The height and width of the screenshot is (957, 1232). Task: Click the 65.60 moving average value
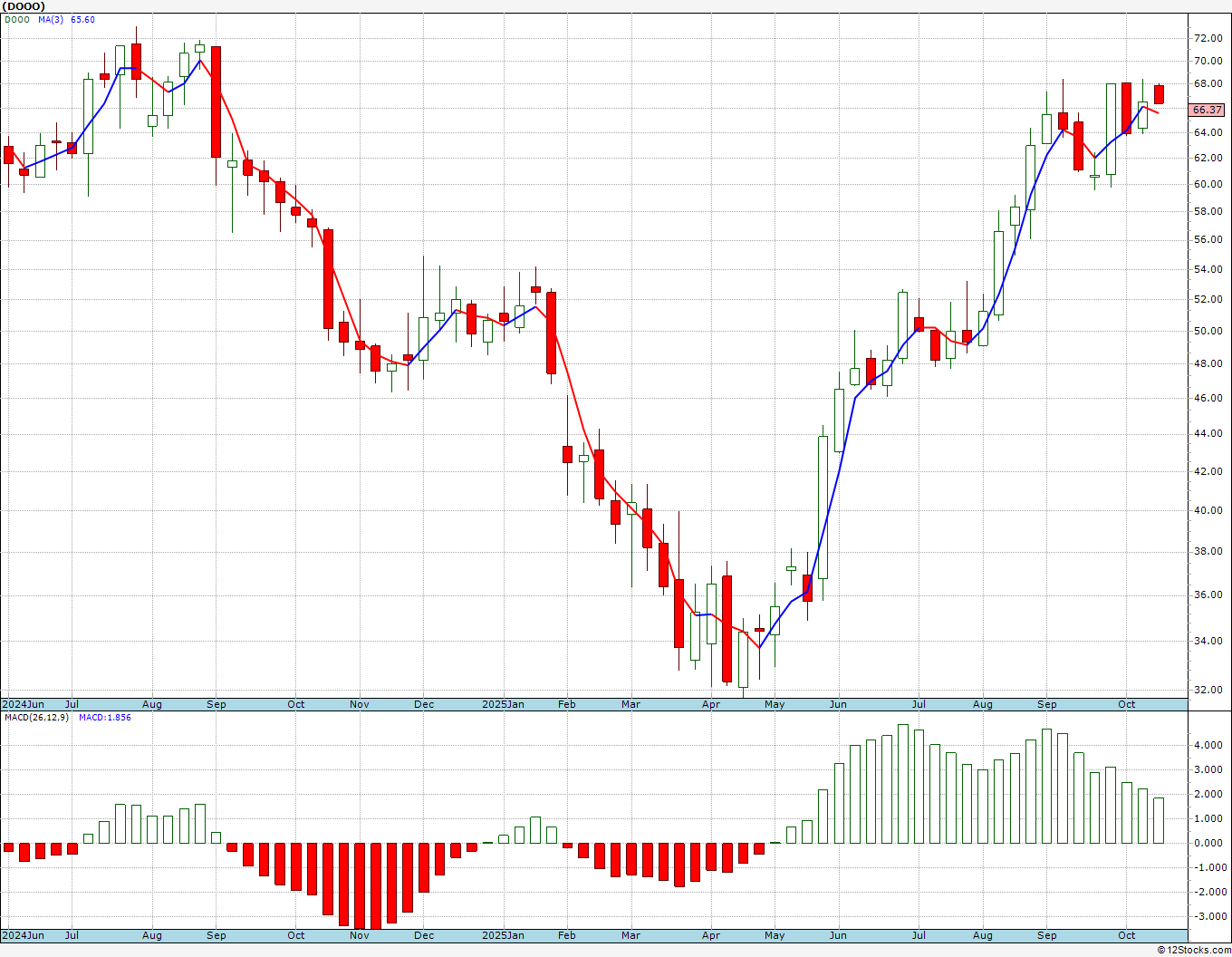tap(82, 19)
